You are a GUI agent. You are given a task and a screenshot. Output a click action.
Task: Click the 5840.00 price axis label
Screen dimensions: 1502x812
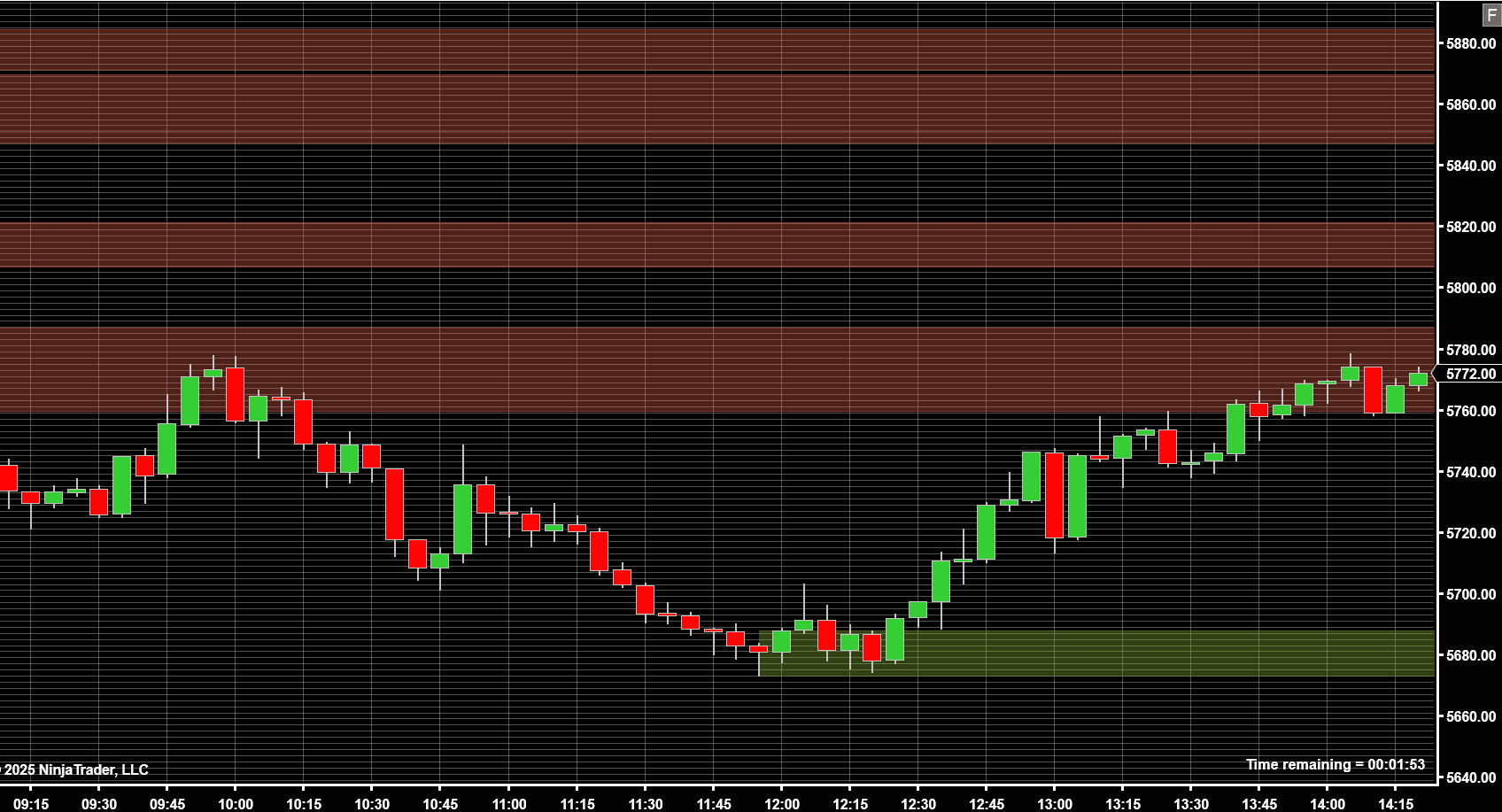point(1471,166)
